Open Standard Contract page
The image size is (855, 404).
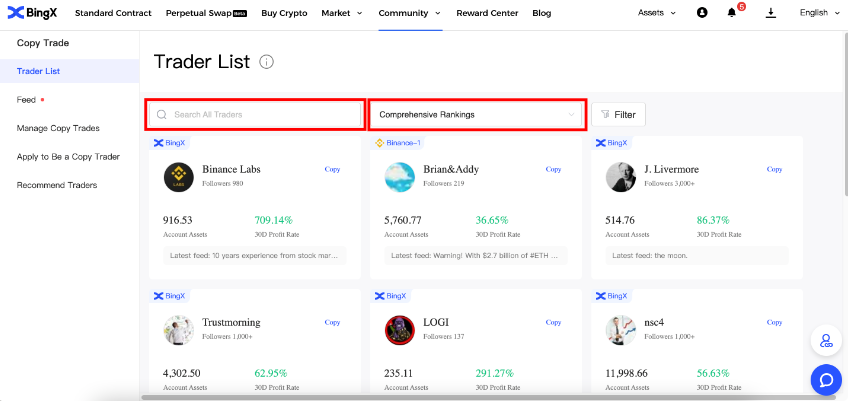[113, 13]
